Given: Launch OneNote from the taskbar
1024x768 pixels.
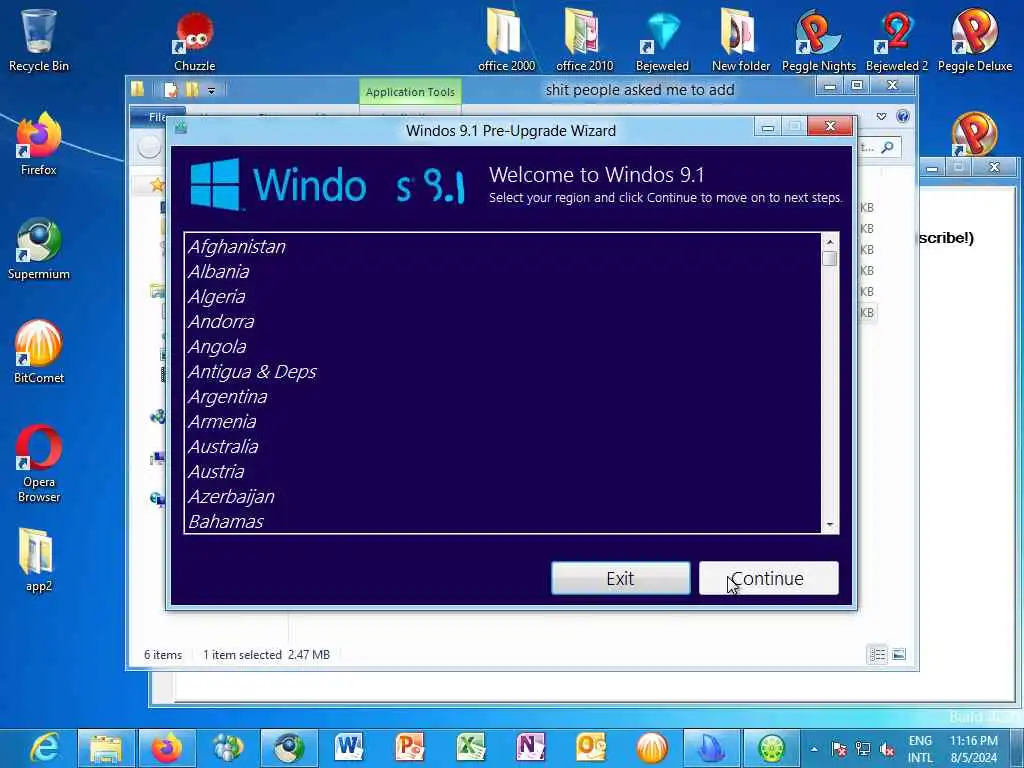Looking at the screenshot, I should pyautogui.click(x=530, y=748).
